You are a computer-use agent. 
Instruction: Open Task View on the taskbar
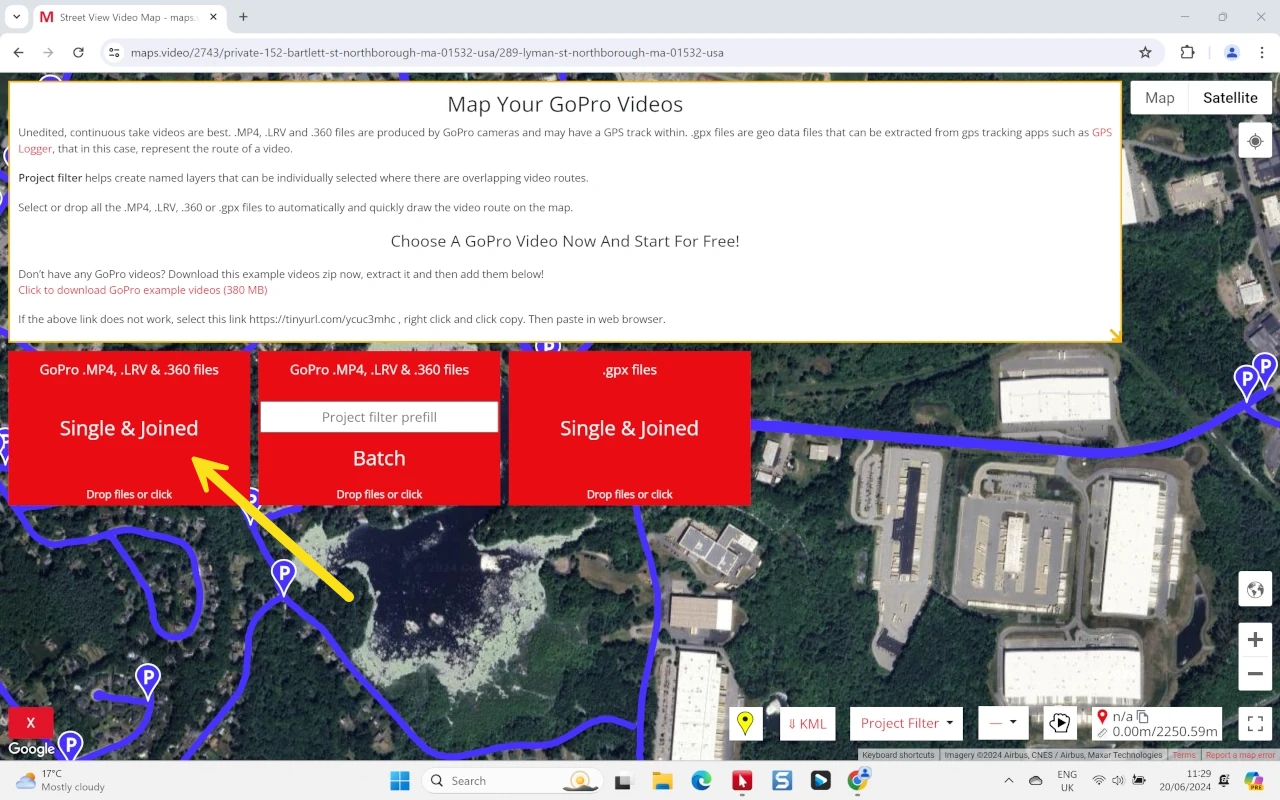[x=623, y=780]
